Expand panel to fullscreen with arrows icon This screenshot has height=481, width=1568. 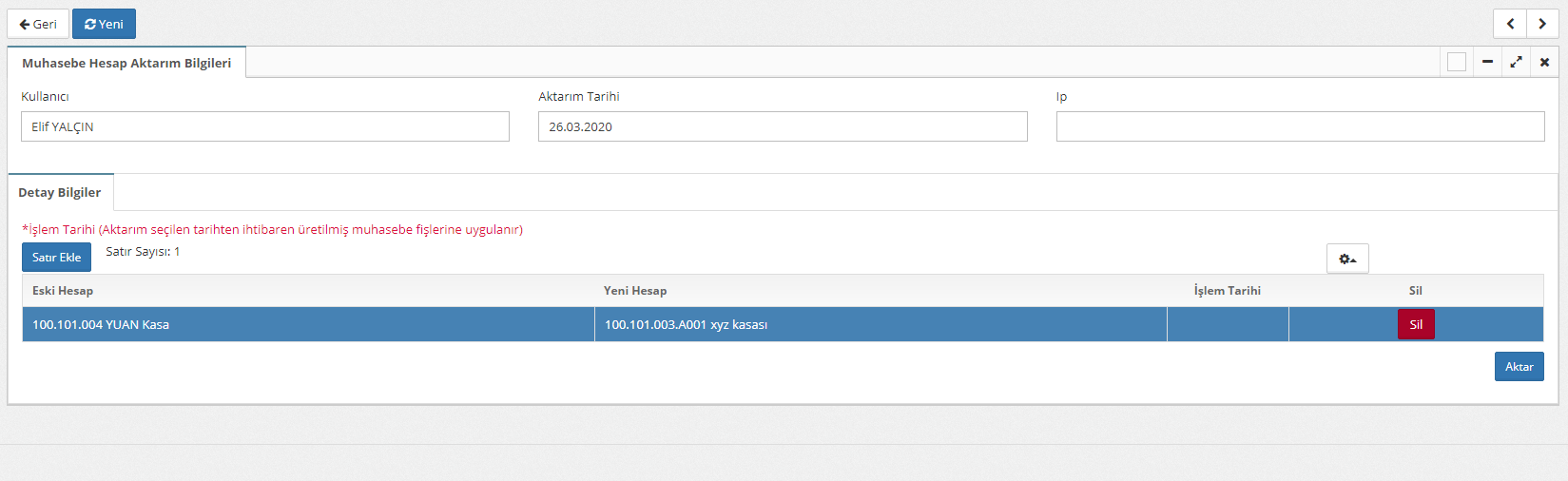(x=1516, y=62)
